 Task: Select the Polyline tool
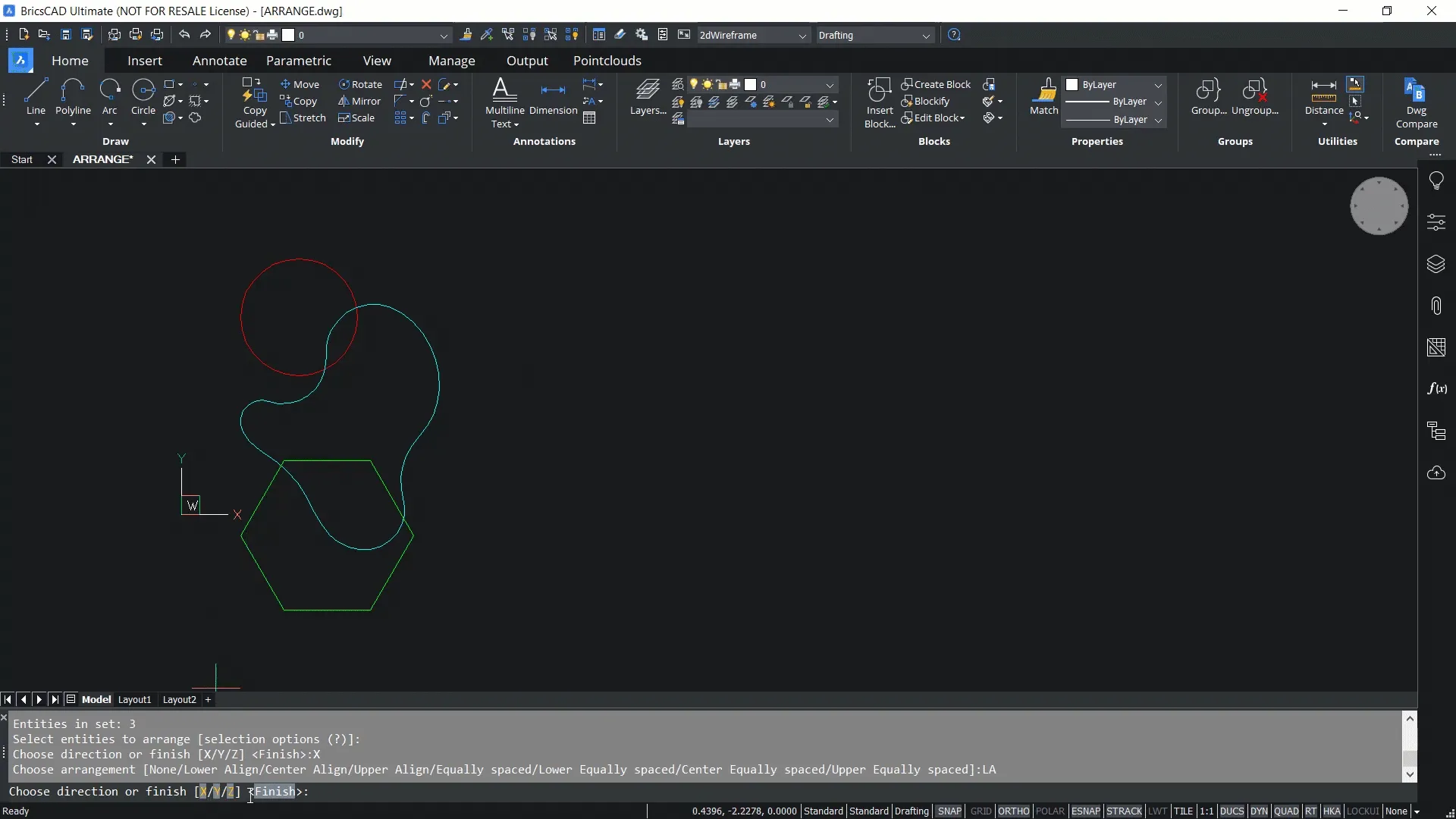click(73, 97)
